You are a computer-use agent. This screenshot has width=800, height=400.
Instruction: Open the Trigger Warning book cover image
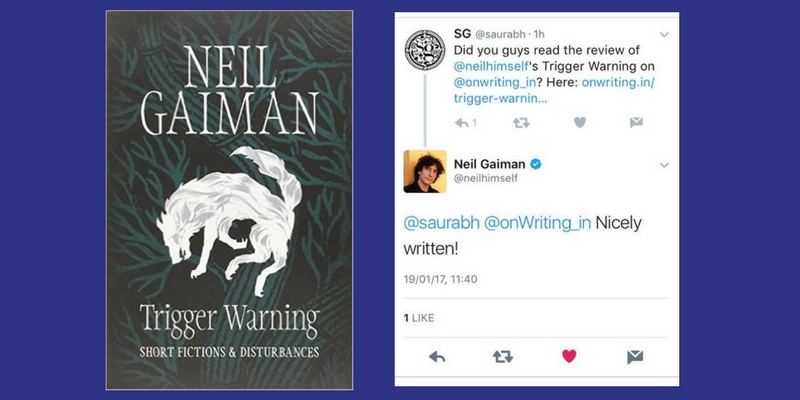[229, 200]
